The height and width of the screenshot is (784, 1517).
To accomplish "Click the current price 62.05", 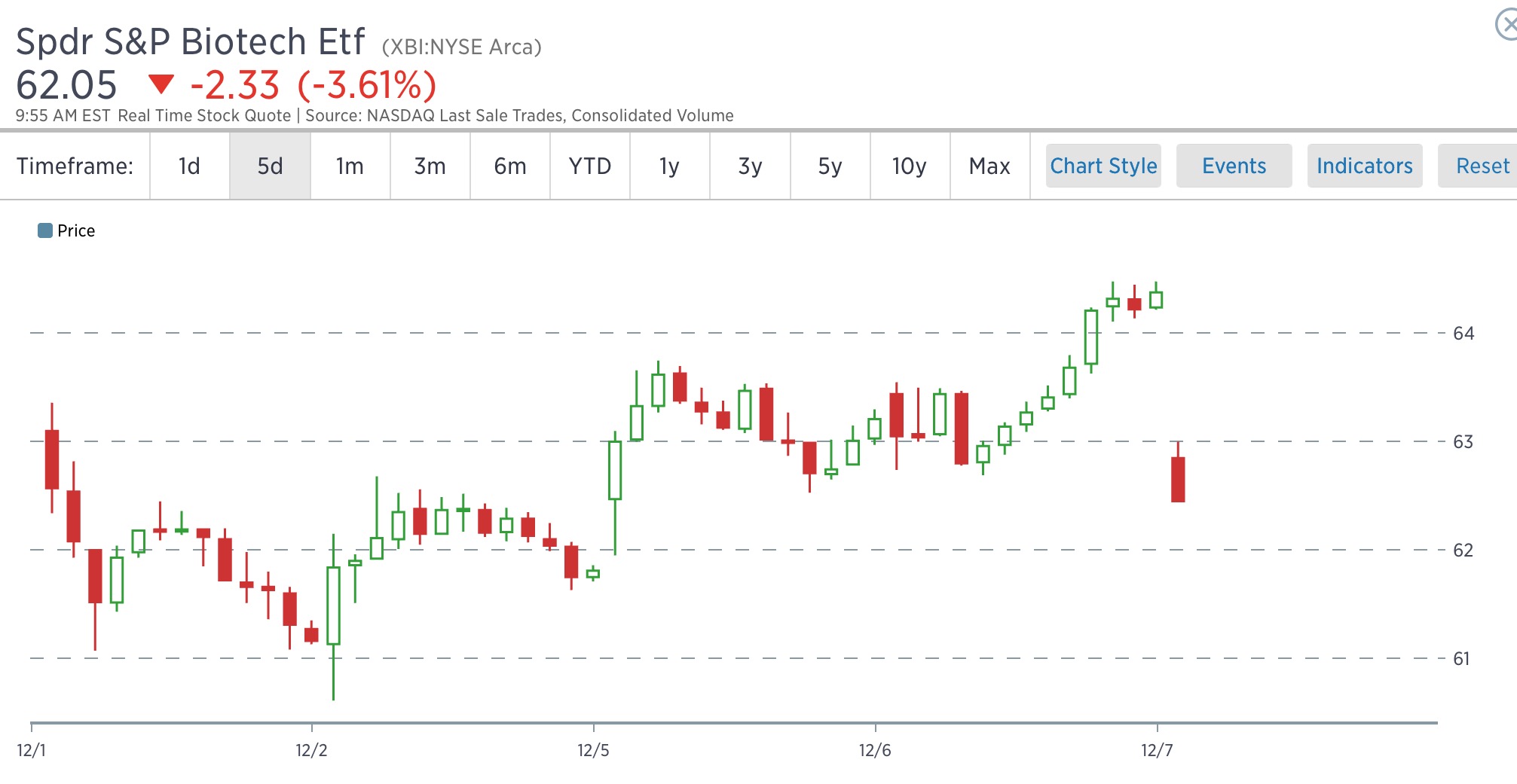I will point(66,84).
